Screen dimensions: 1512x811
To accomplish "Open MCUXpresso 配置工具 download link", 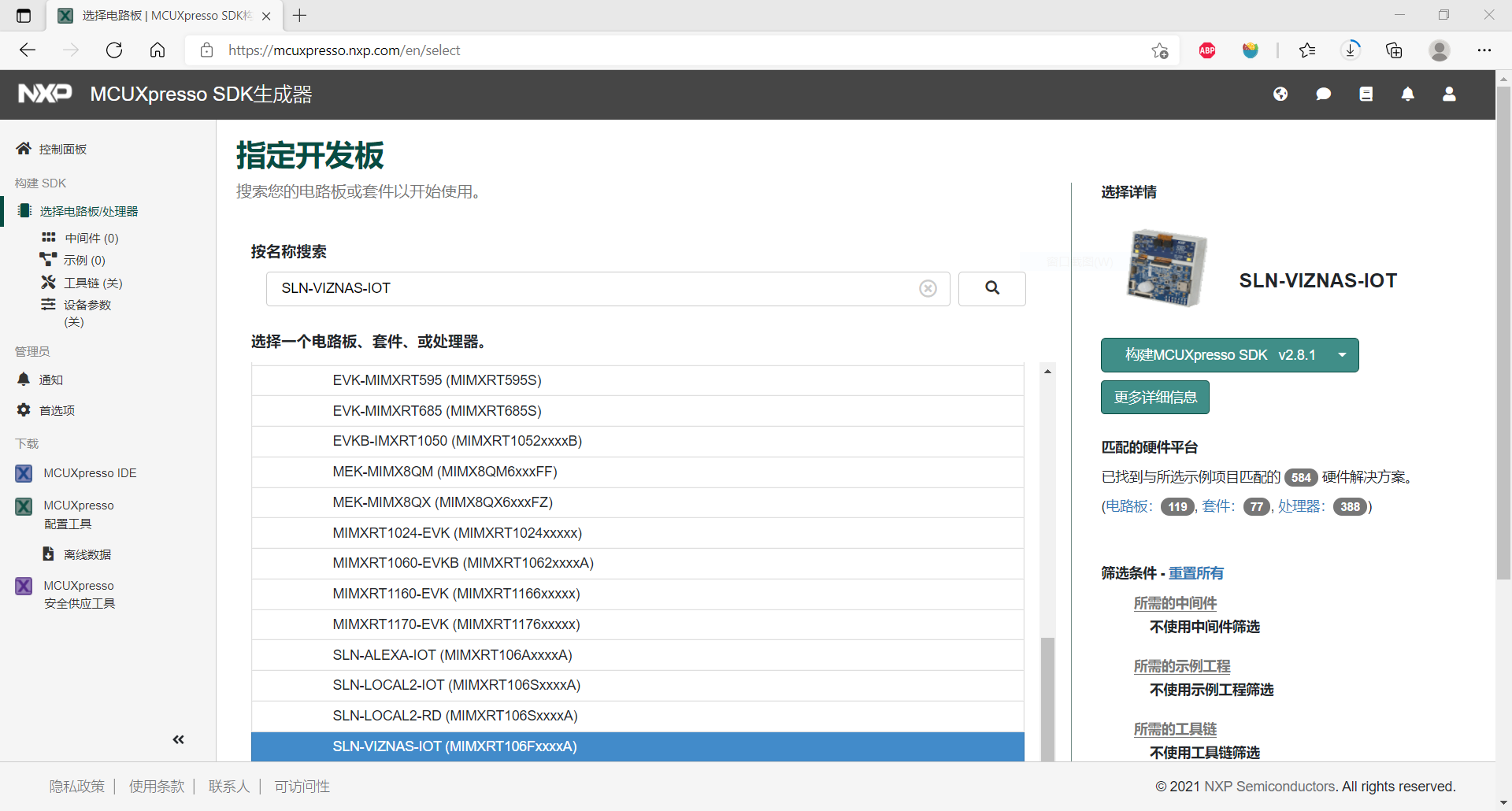I will pos(65,514).
